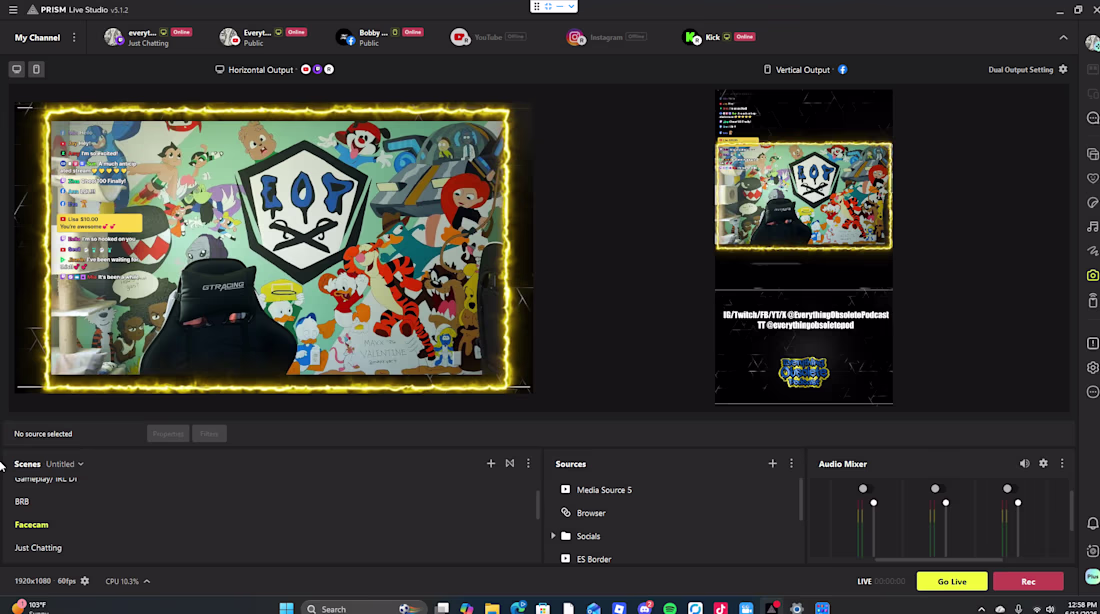The width and height of the screenshot is (1100, 614).
Task: Collapse the channel bar with the up chevron
Action: (x=1063, y=37)
